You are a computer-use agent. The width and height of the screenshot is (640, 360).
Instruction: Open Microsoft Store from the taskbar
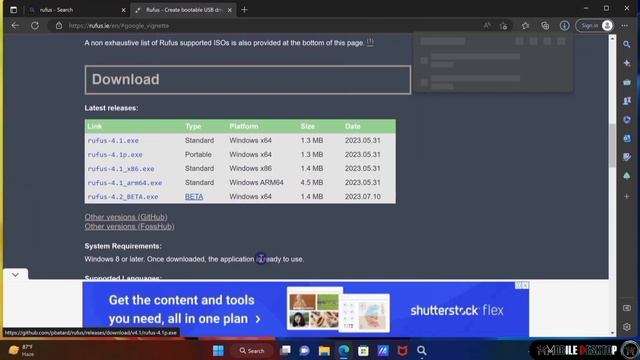click(x=363, y=351)
